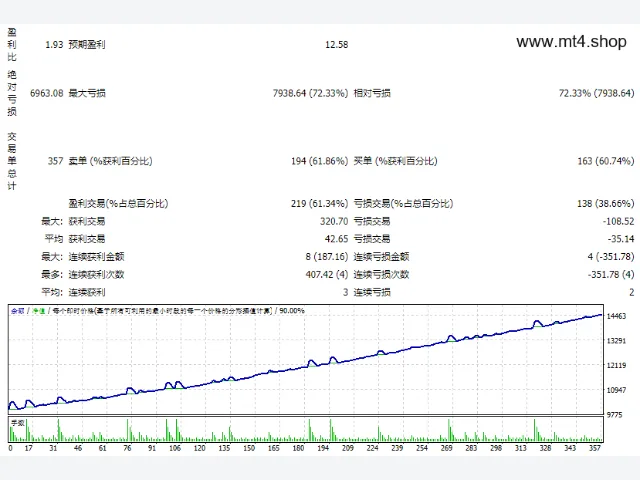Click largest profit trade value 320.70

tap(334, 221)
